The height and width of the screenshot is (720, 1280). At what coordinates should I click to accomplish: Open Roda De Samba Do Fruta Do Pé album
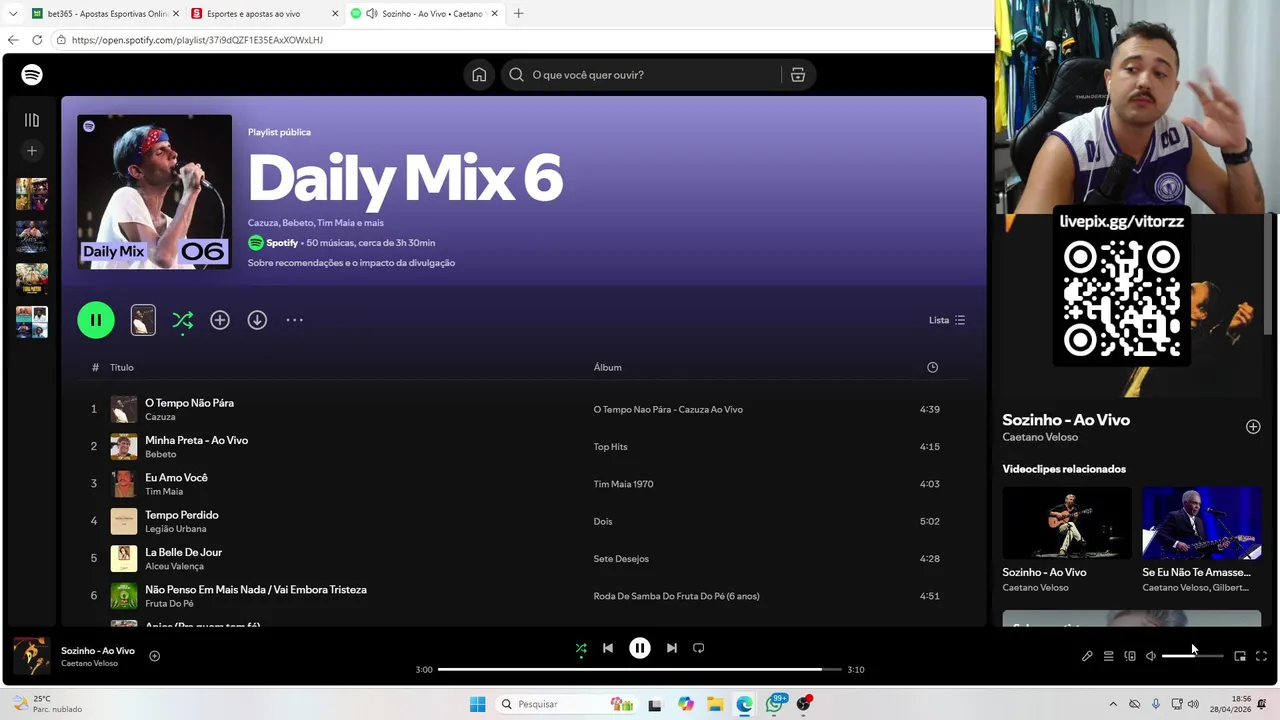click(x=676, y=596)
